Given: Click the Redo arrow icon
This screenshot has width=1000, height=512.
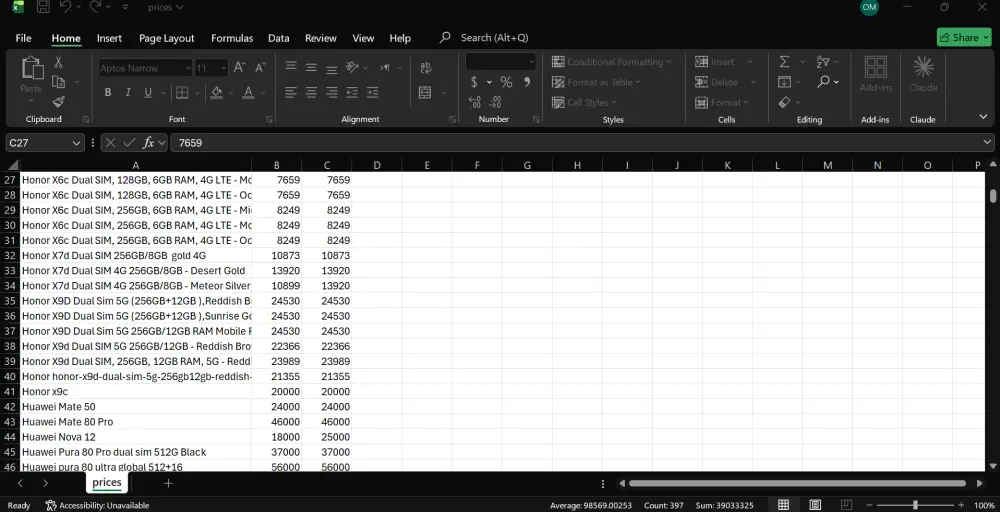Looking at the screenshot, I should tap(95, 7).
